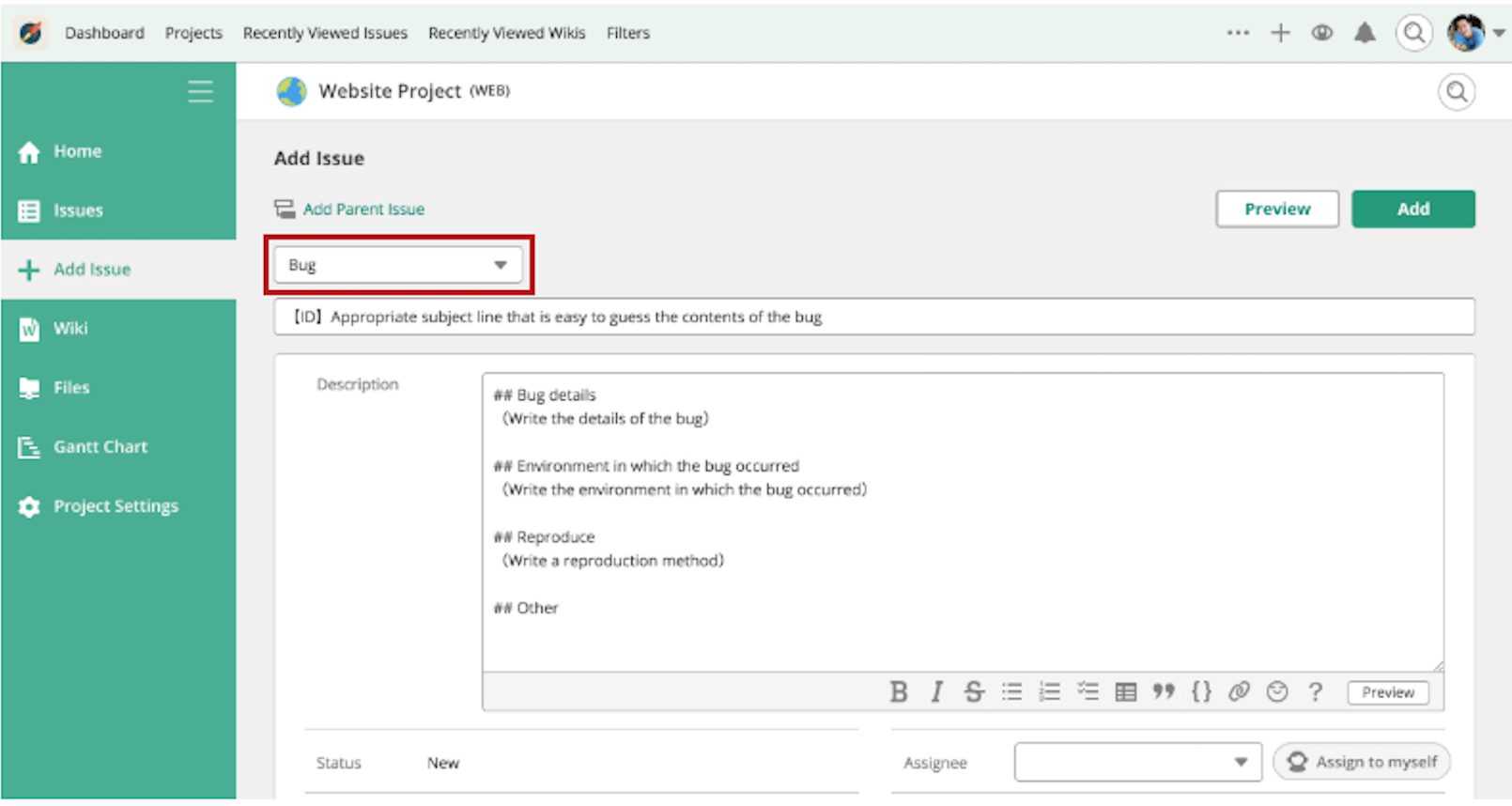Apply strikethrough formatting in editor toolbar

coord(974,692)
